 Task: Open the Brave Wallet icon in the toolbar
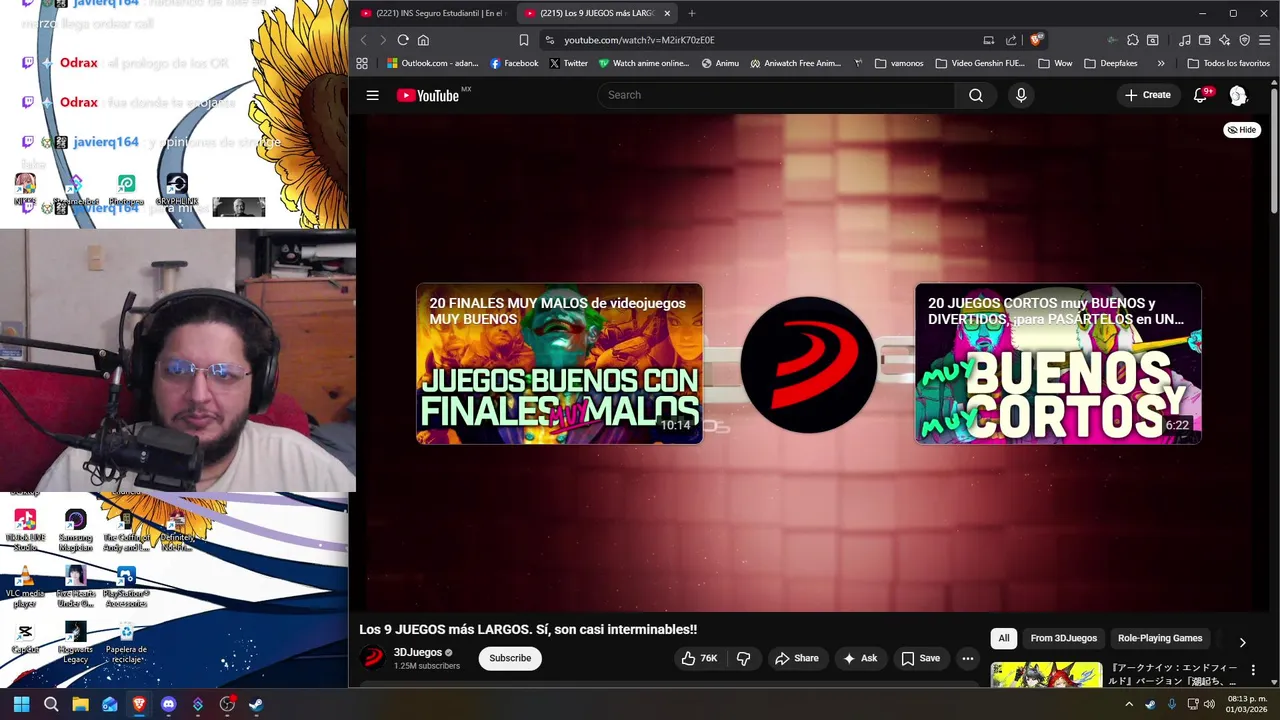(1204, 40)
